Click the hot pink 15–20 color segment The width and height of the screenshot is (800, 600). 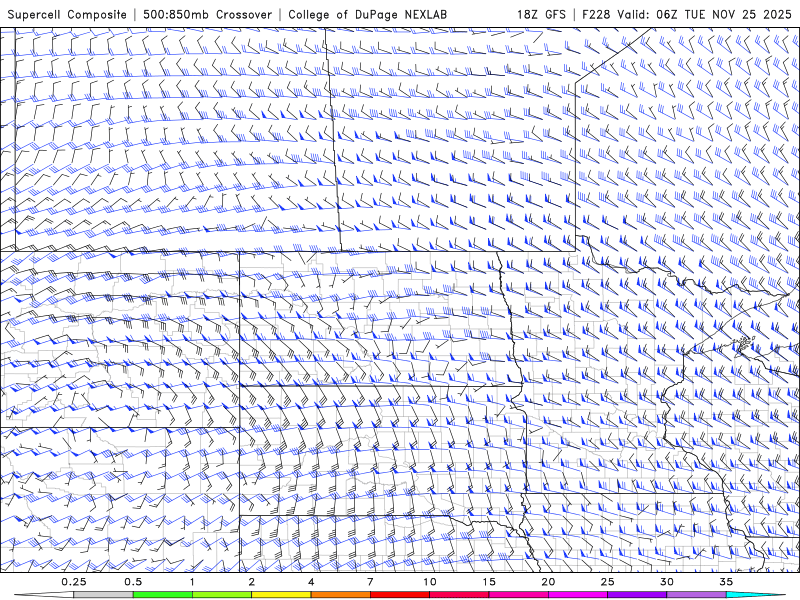(518, 595)
